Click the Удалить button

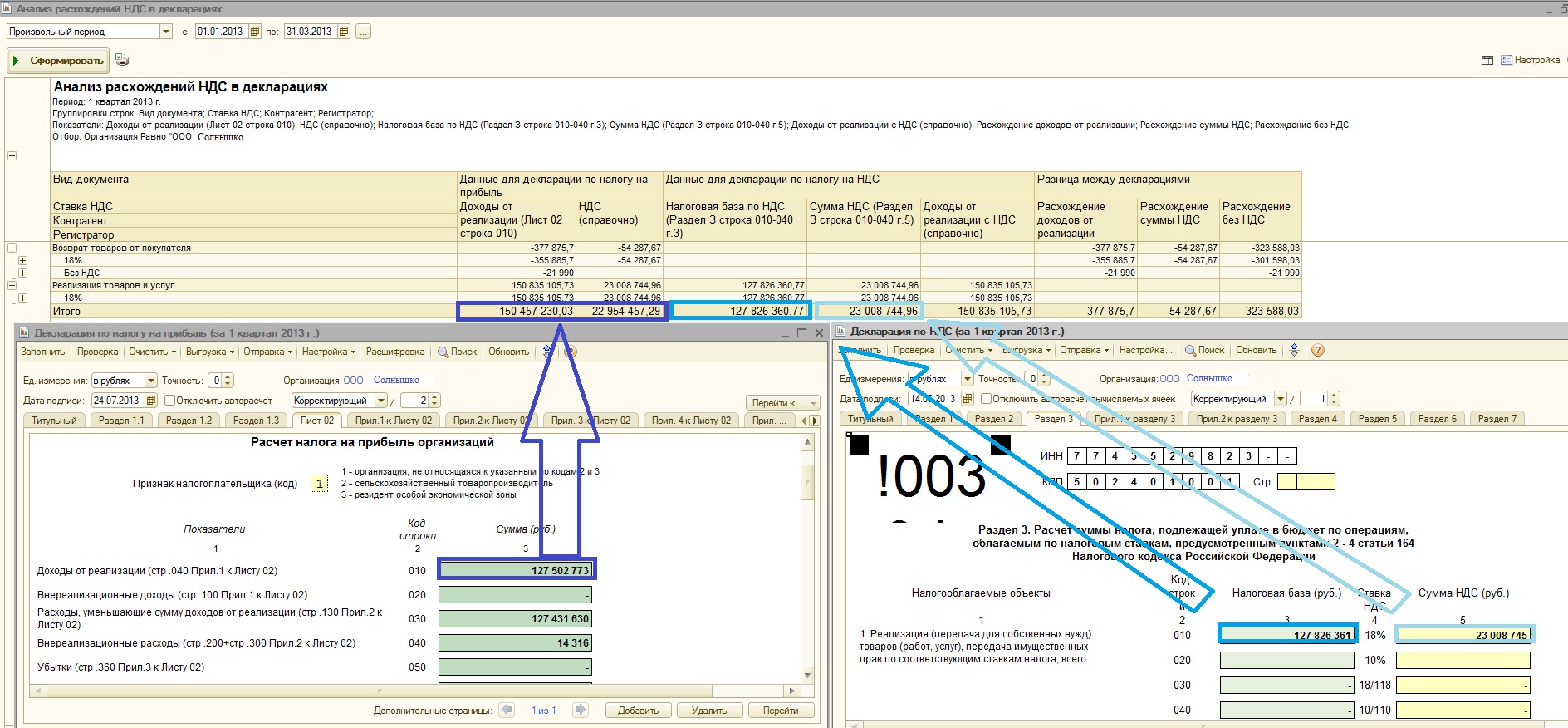click(708, 711)
